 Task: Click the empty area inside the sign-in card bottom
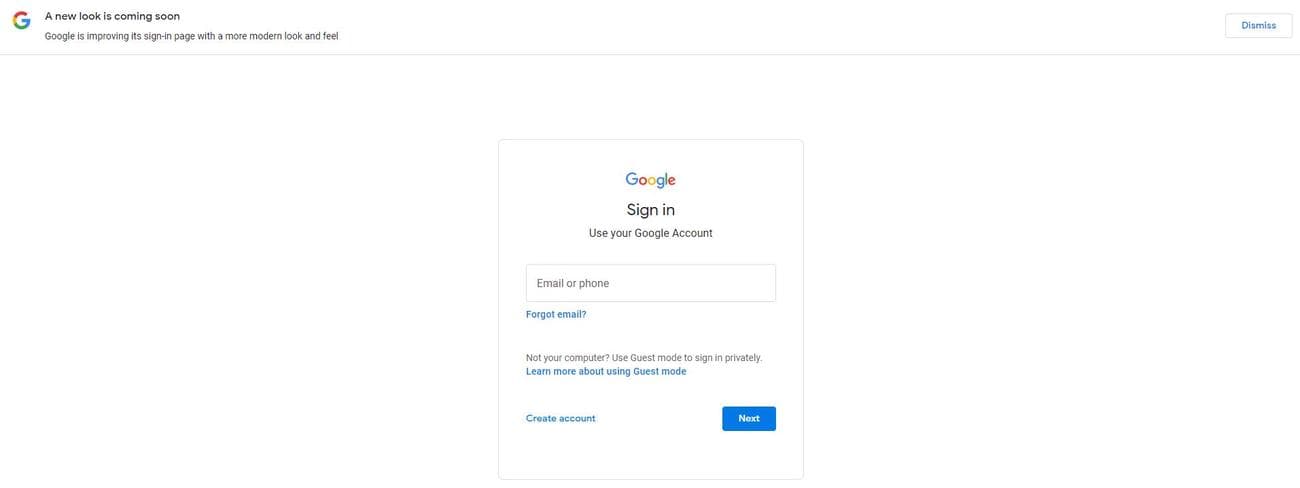click(x=650, y=457)
